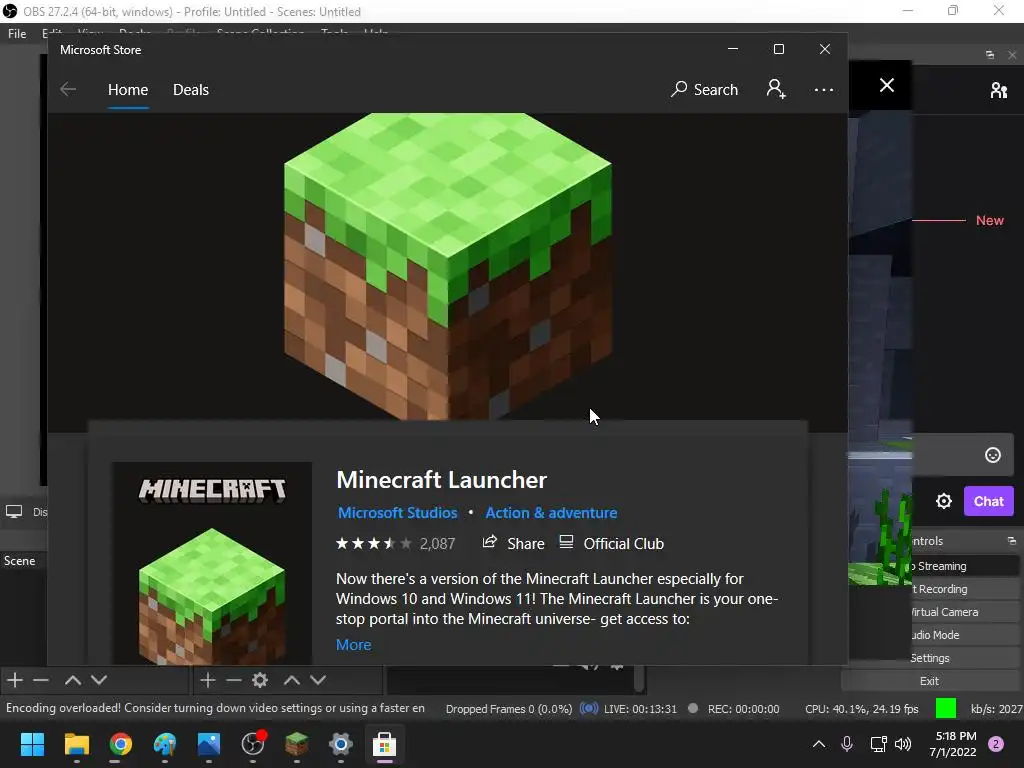
Task: Click the microphone tray icon
Action: (847, 744)
